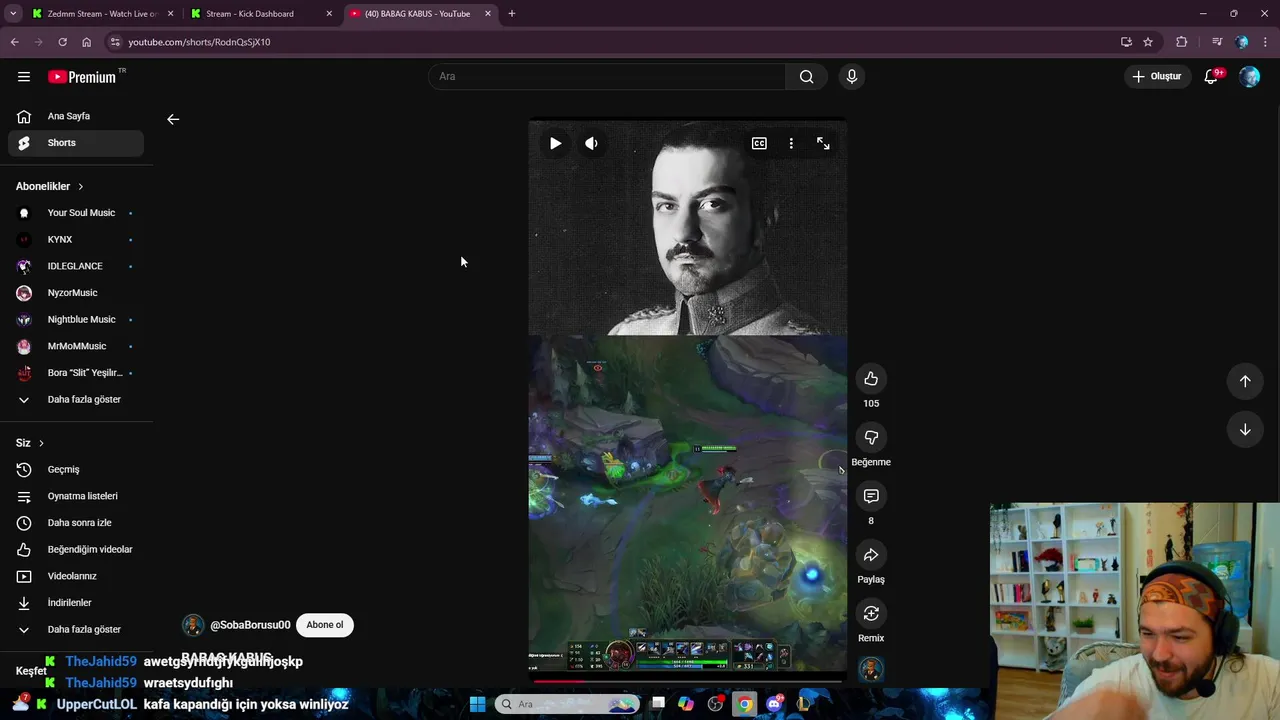Viewport: 1280px width, 720px height.
Task: Click the Windows taskbar Ara search box
Action: coord(567,704)
